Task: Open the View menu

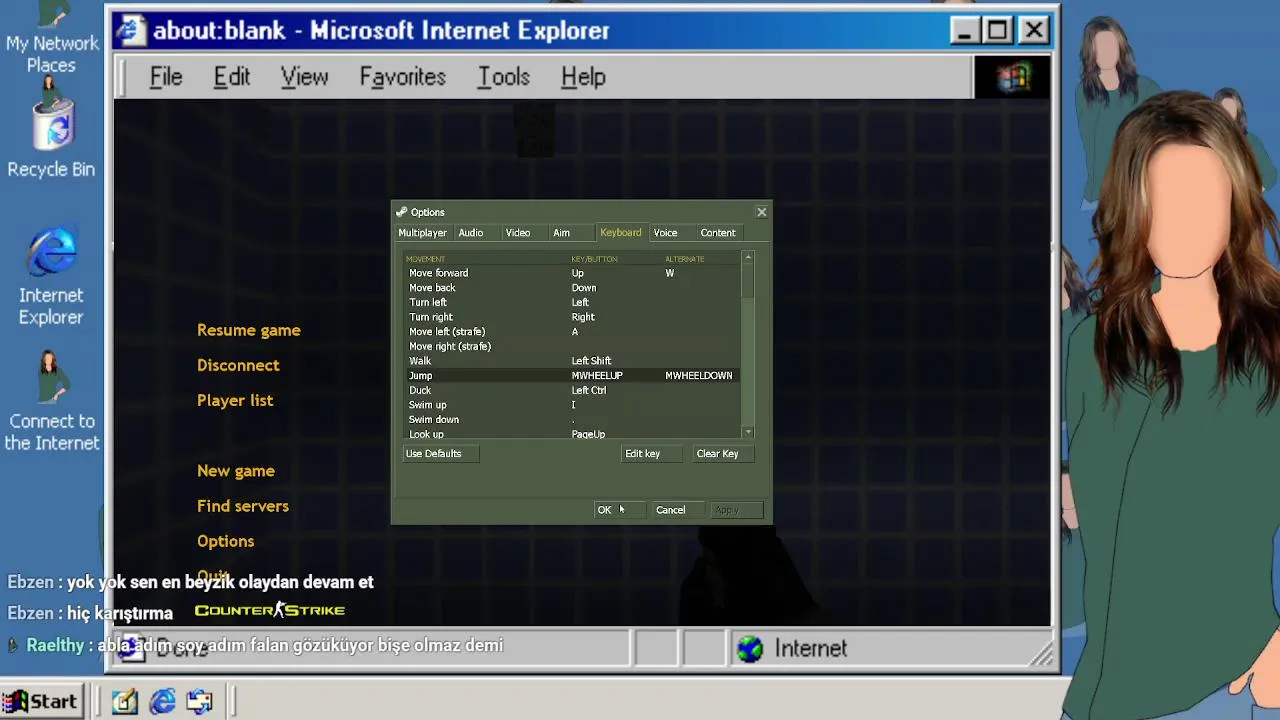Action: click(x=304, y=77)
